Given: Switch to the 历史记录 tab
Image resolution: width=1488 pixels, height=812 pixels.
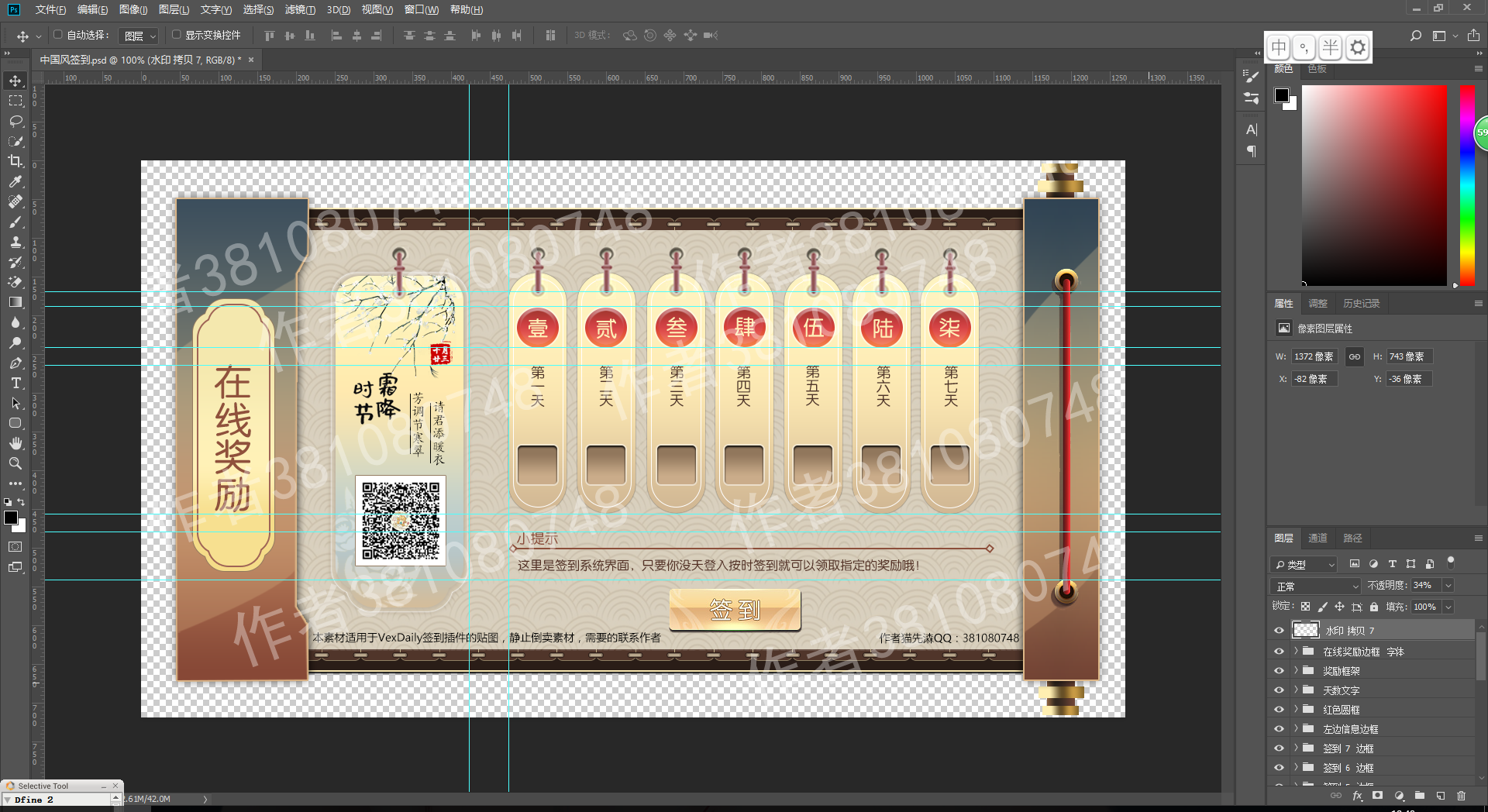Looking at the screenshot, I should click(x=1362, y=303).
